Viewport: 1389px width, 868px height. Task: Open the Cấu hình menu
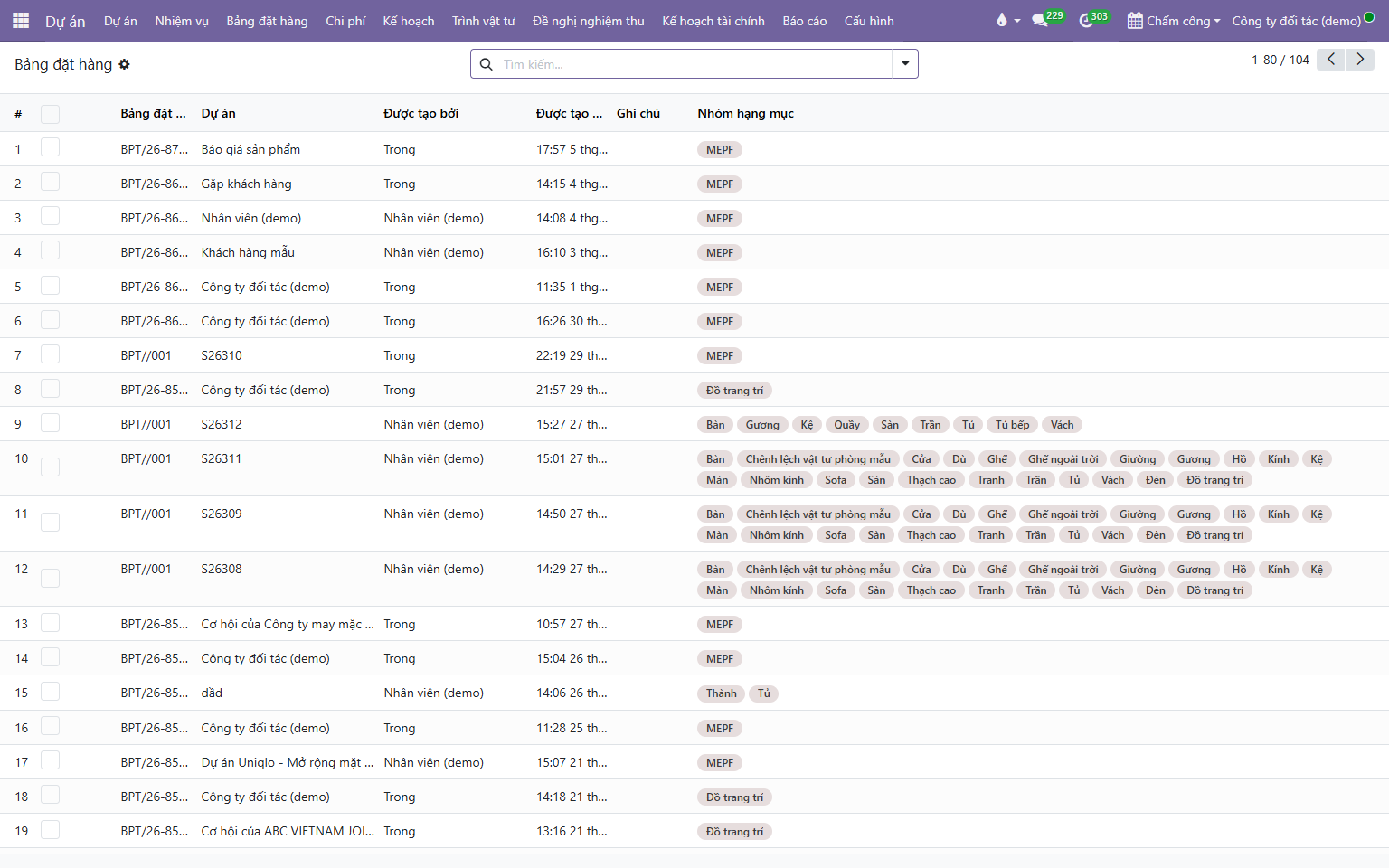pos(869,21)
